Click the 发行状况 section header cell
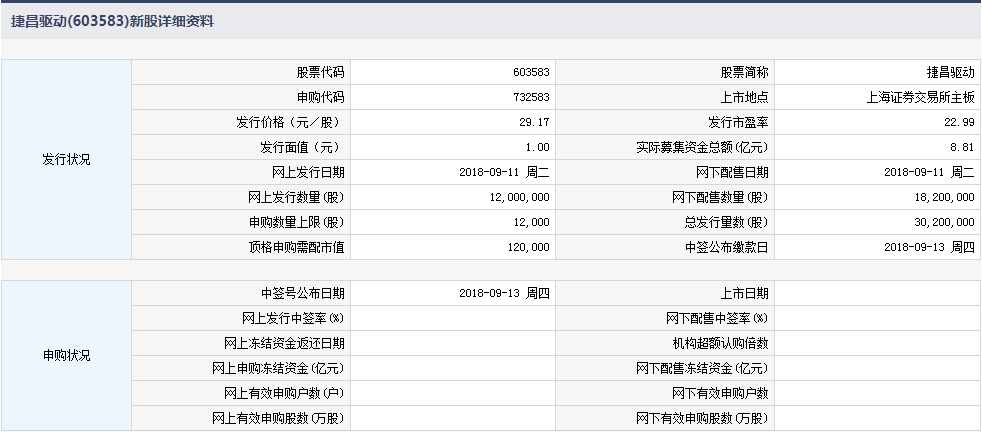This screenshot has height=432, width=982. 66,160
